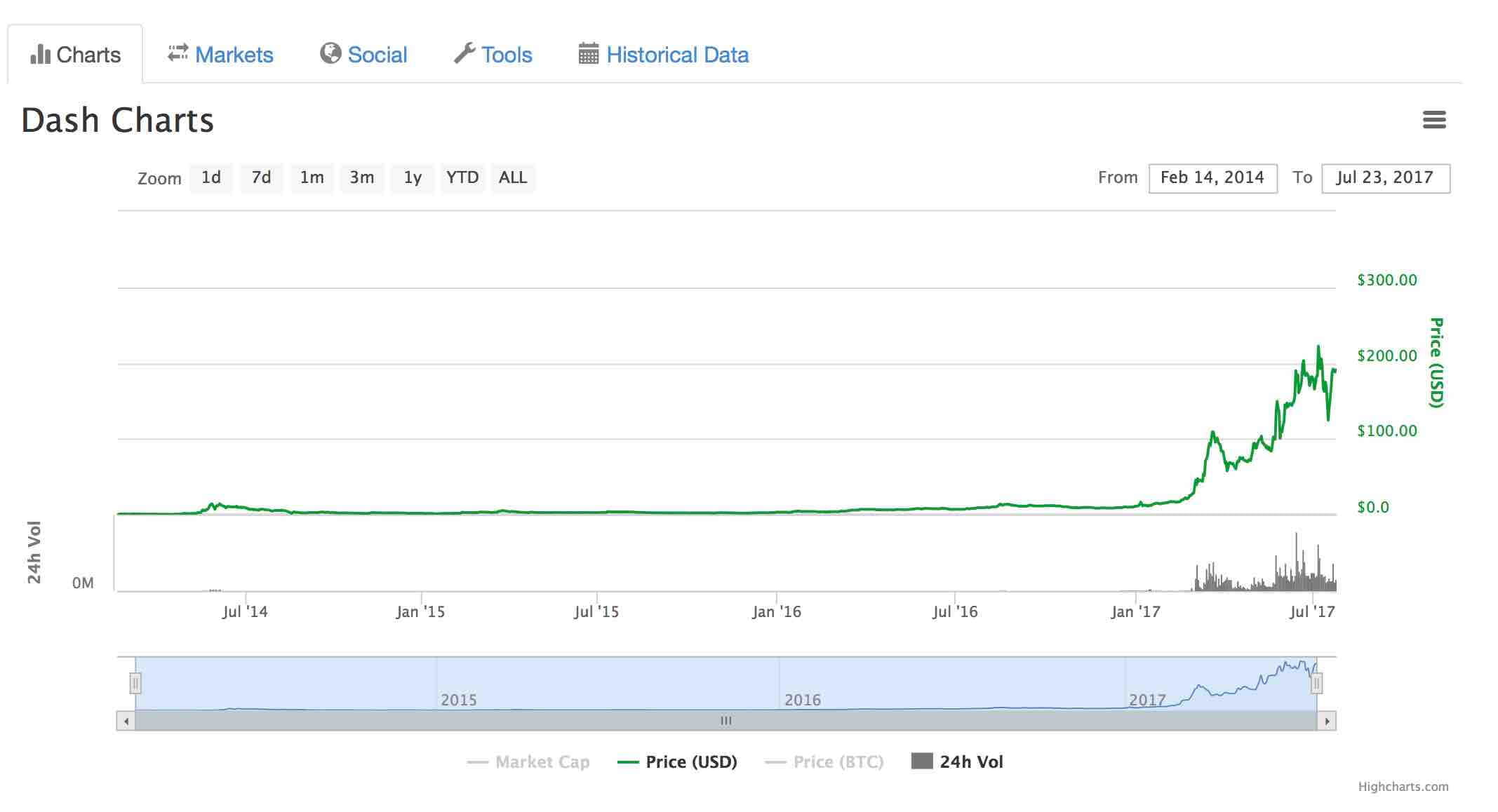Edit the To date field

pos(1385,178)
